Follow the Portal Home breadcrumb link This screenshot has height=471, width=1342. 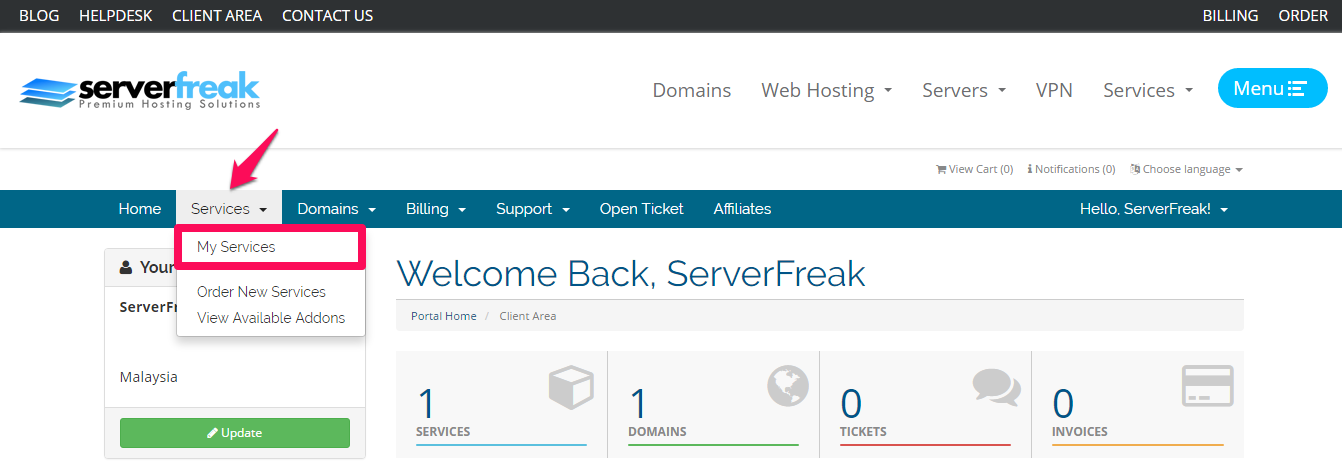444,316
